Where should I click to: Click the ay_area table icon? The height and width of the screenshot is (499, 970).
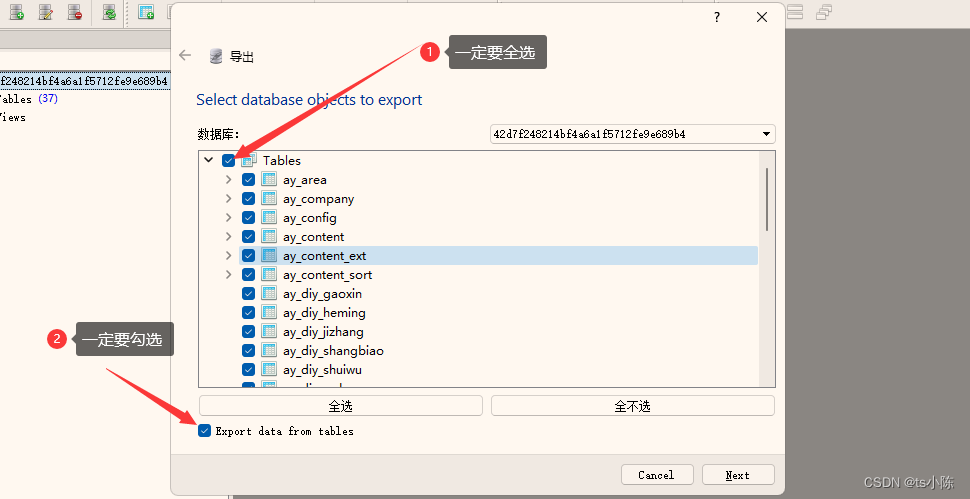tap(268, 180)
